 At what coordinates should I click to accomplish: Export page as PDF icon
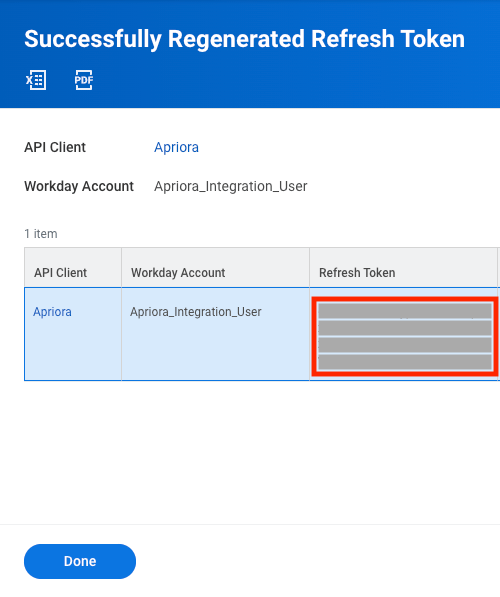[x=84, y=80]
